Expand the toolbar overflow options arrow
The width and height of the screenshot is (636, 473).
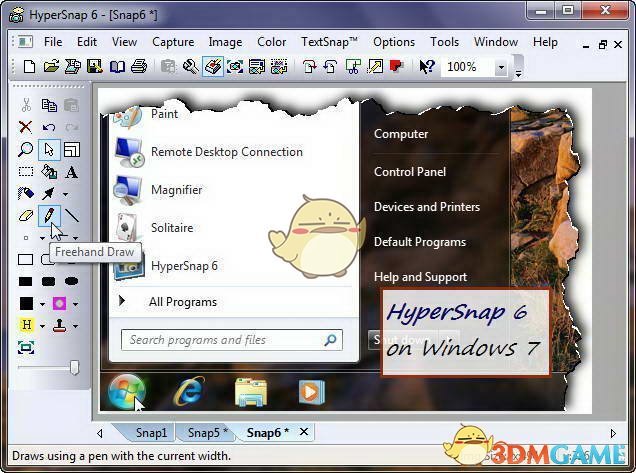point(518,73)
